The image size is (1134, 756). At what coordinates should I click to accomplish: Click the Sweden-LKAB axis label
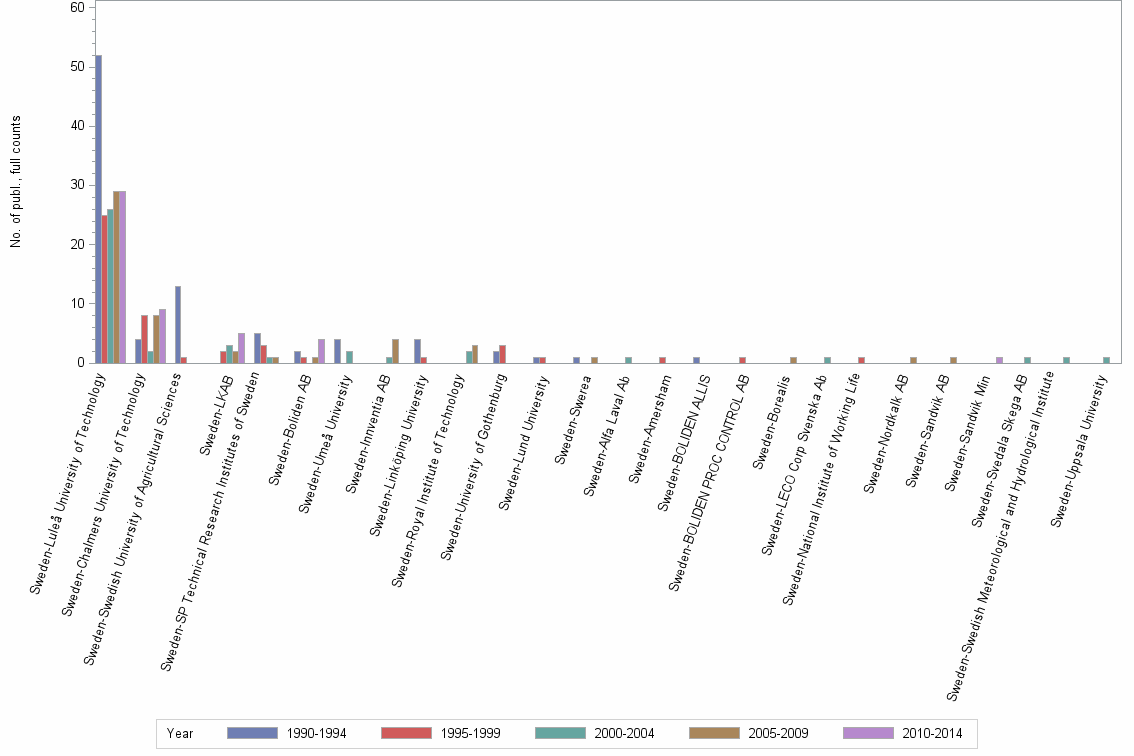[x=217, y=415]
